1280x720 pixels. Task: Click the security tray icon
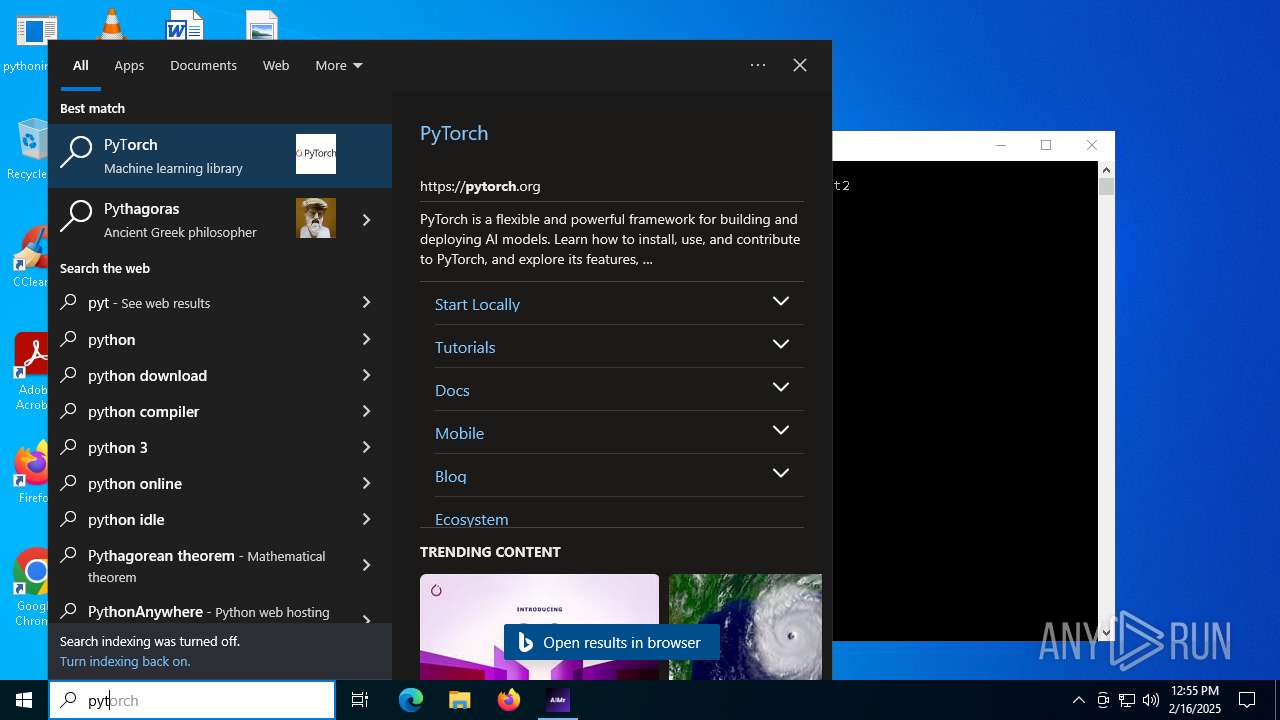1103,700
